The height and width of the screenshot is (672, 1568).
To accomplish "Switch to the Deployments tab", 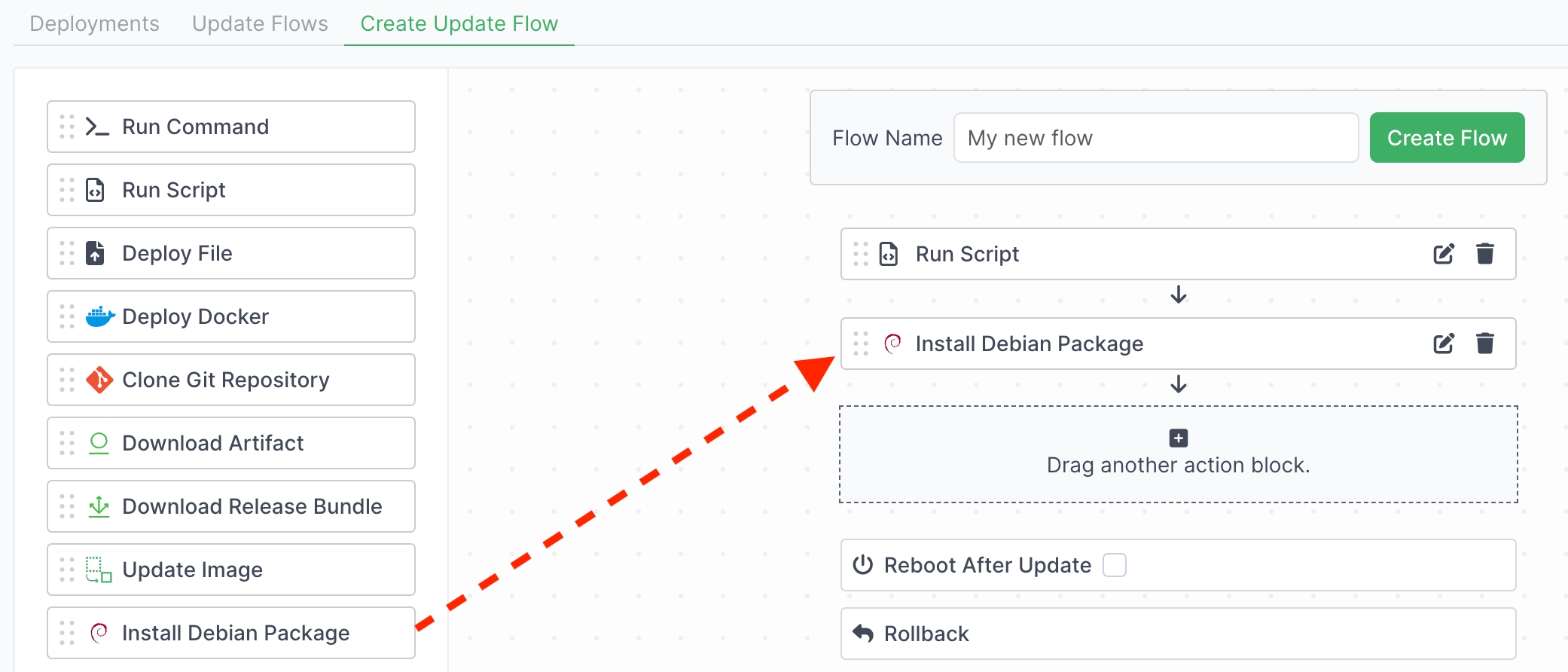I will [94, 23].
